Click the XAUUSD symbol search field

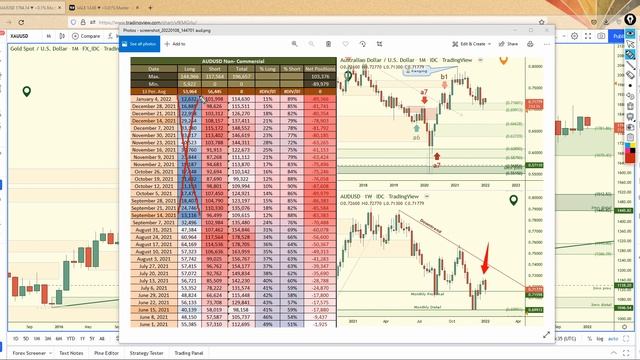click(x=20, y=36)
